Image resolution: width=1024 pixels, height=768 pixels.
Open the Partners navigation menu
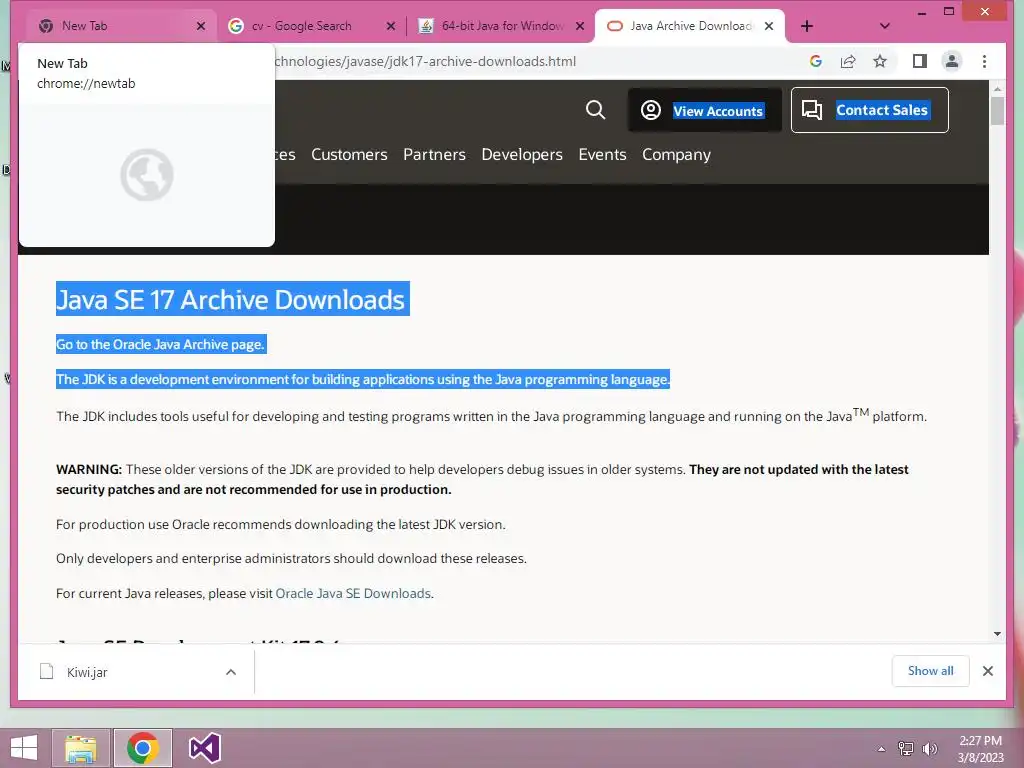[x=434, y=155]
